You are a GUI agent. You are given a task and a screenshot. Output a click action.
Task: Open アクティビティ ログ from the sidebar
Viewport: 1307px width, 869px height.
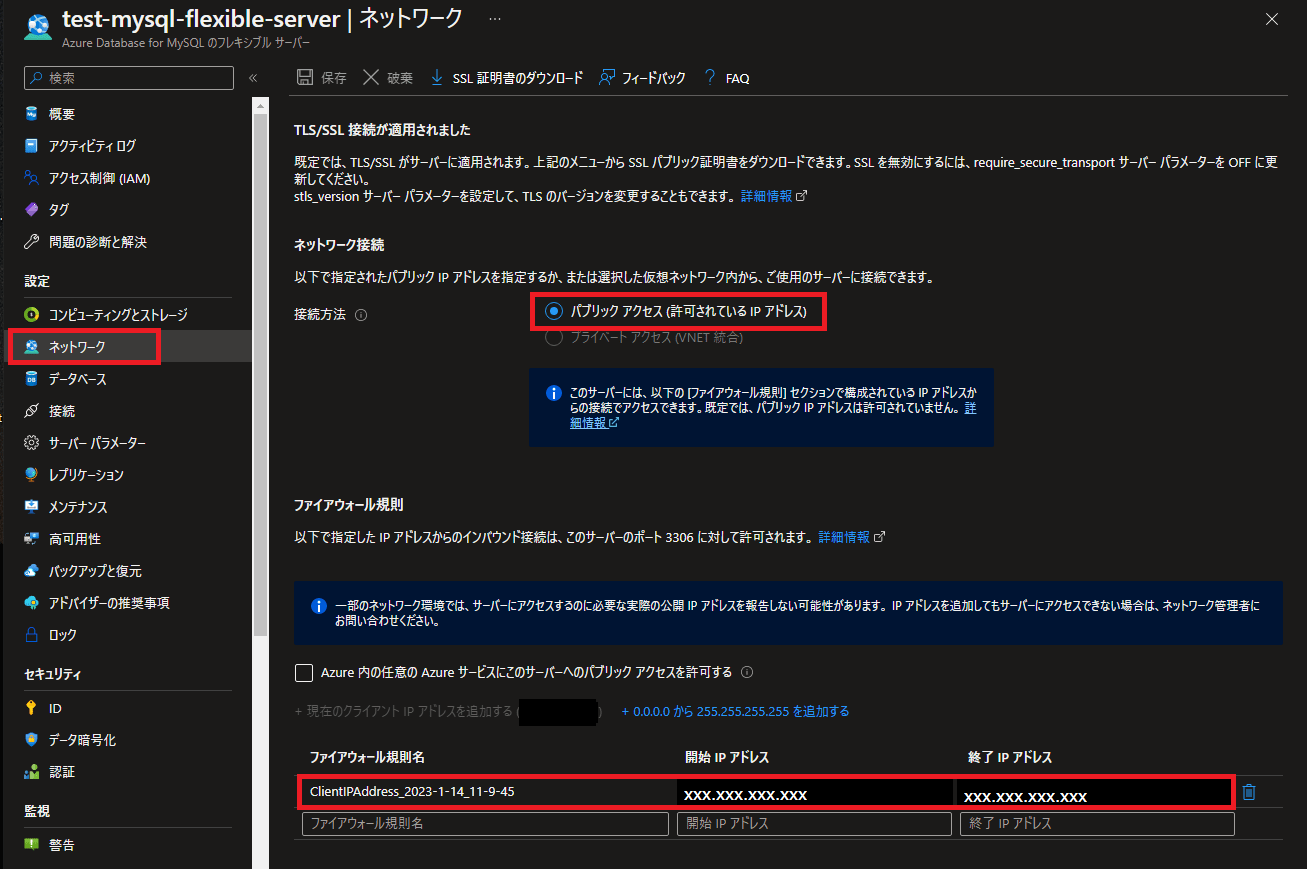(92, 146)
